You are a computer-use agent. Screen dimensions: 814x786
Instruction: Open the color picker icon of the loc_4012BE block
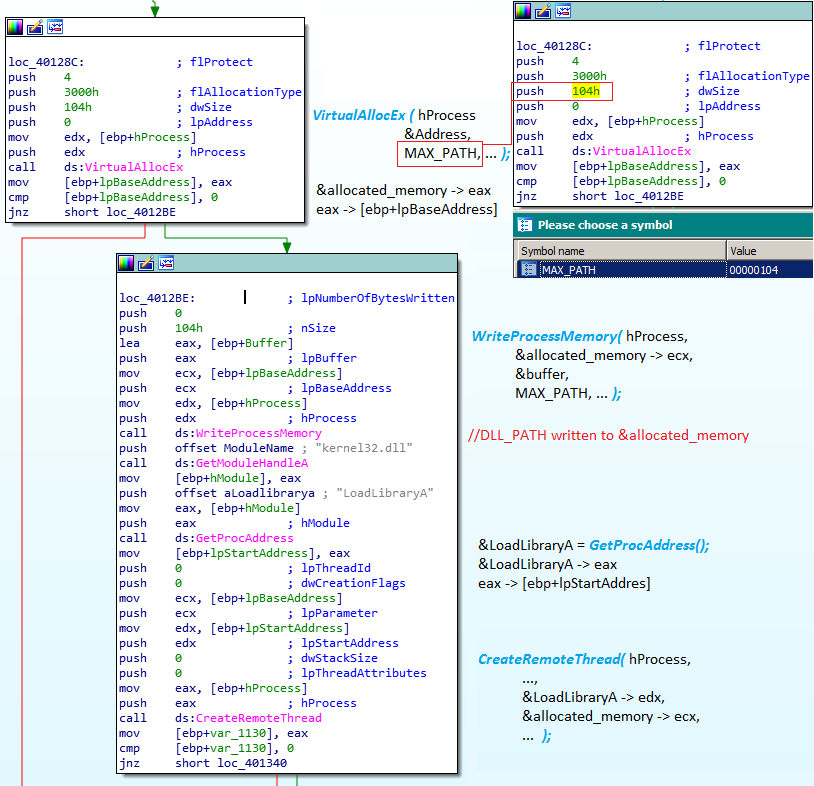click(126, 263)
